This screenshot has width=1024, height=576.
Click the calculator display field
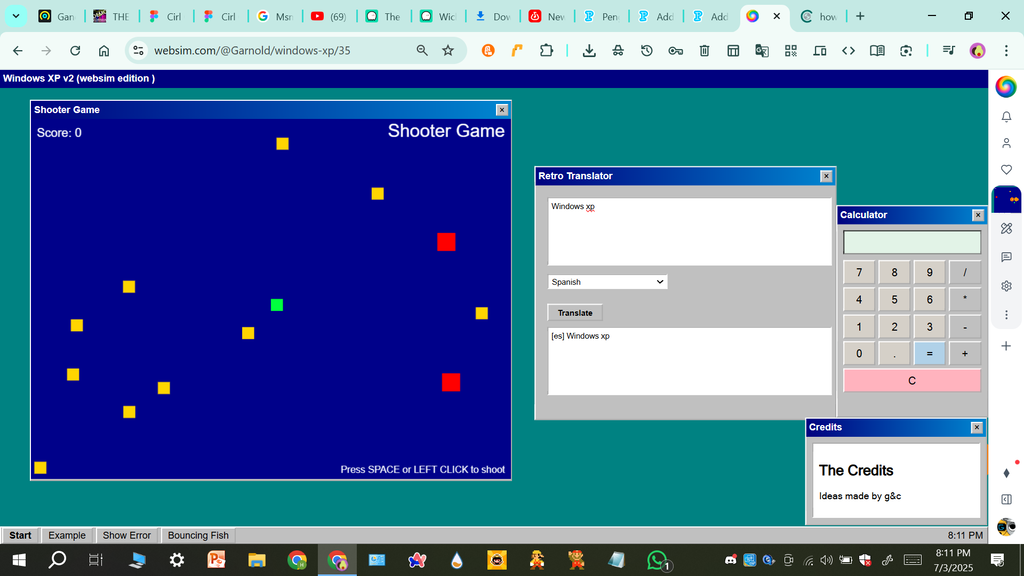click(x=912, y=242)
